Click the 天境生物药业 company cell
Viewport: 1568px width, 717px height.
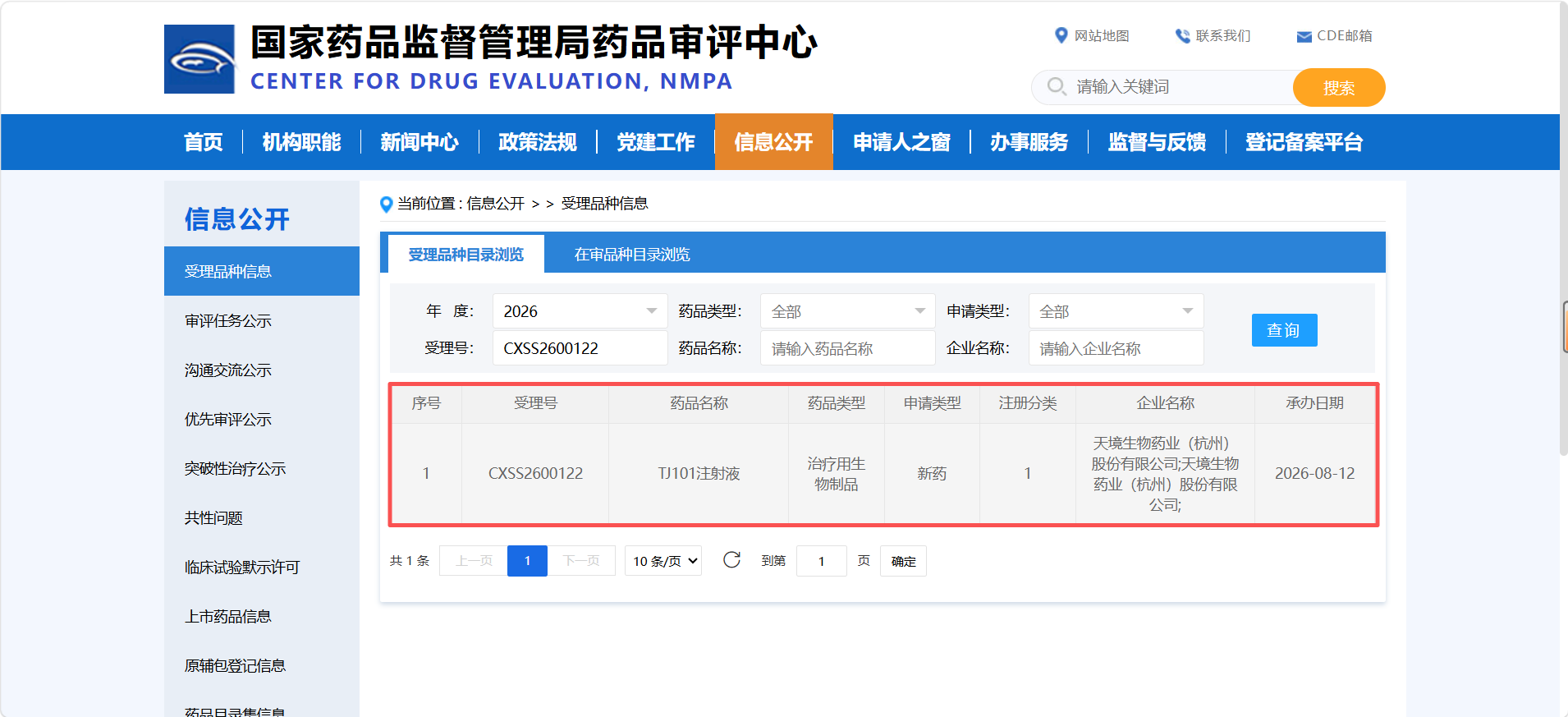(x=1165, y=474)
